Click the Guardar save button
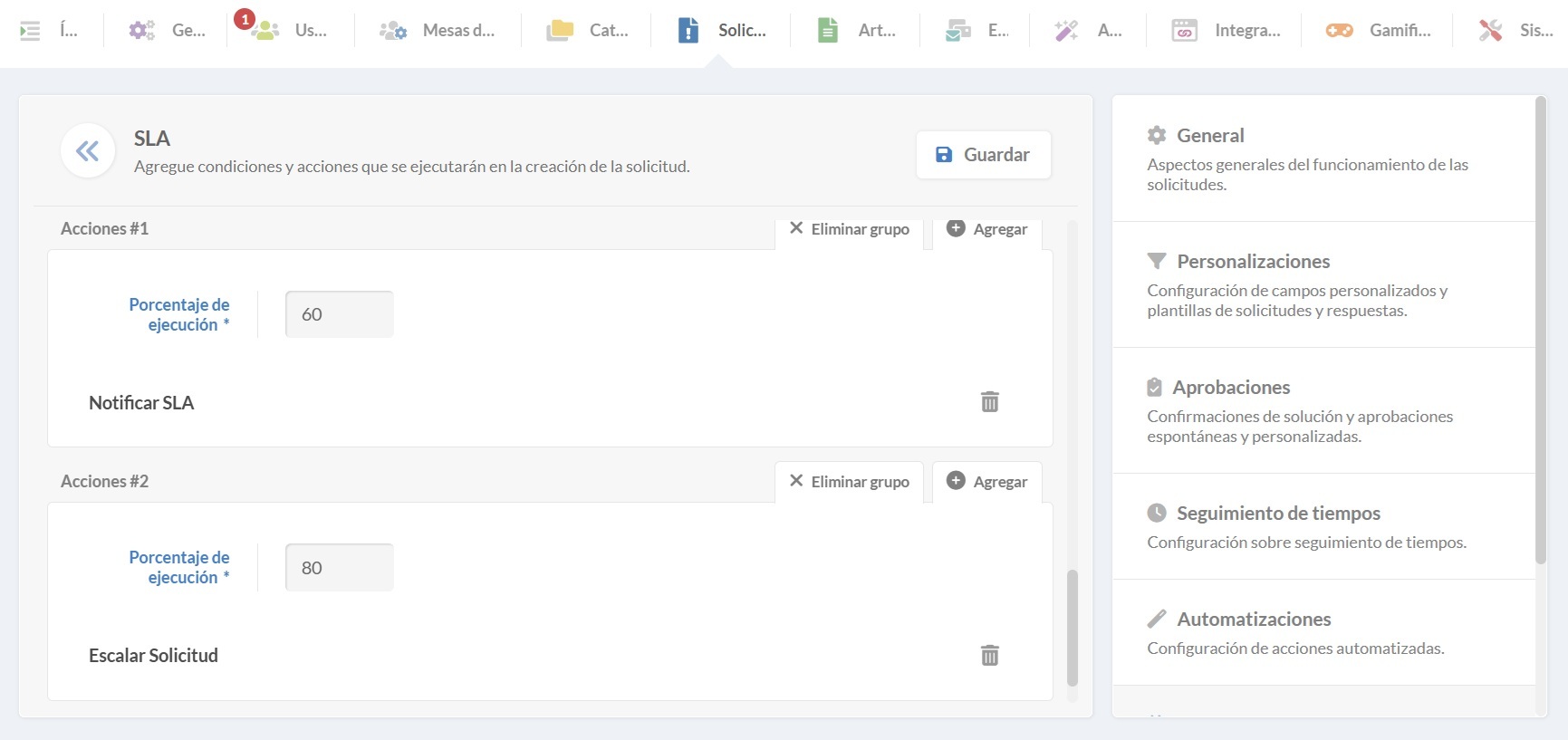The width and height of the screenshot is (1568, 740). pos(983,155)
